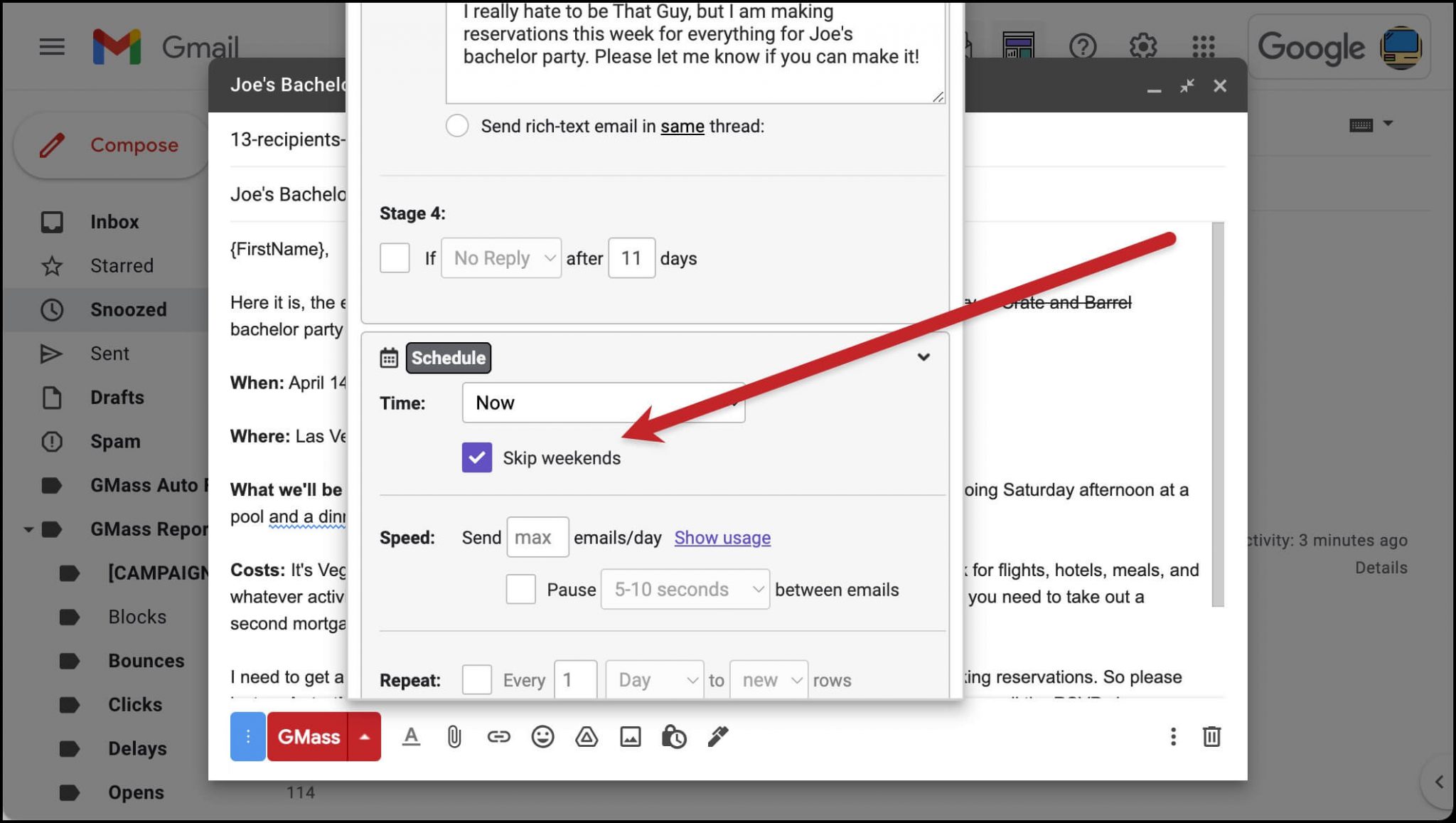This screenshot has height=823, width=1456.
Task: Open text formatting options
Action: (x=411, y=737)
